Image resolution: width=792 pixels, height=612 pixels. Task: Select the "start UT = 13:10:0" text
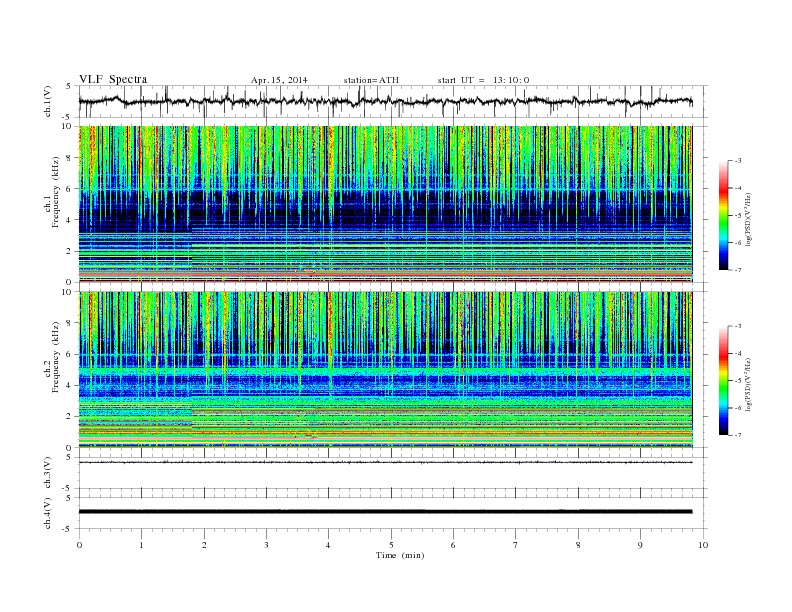click(483, 80)
